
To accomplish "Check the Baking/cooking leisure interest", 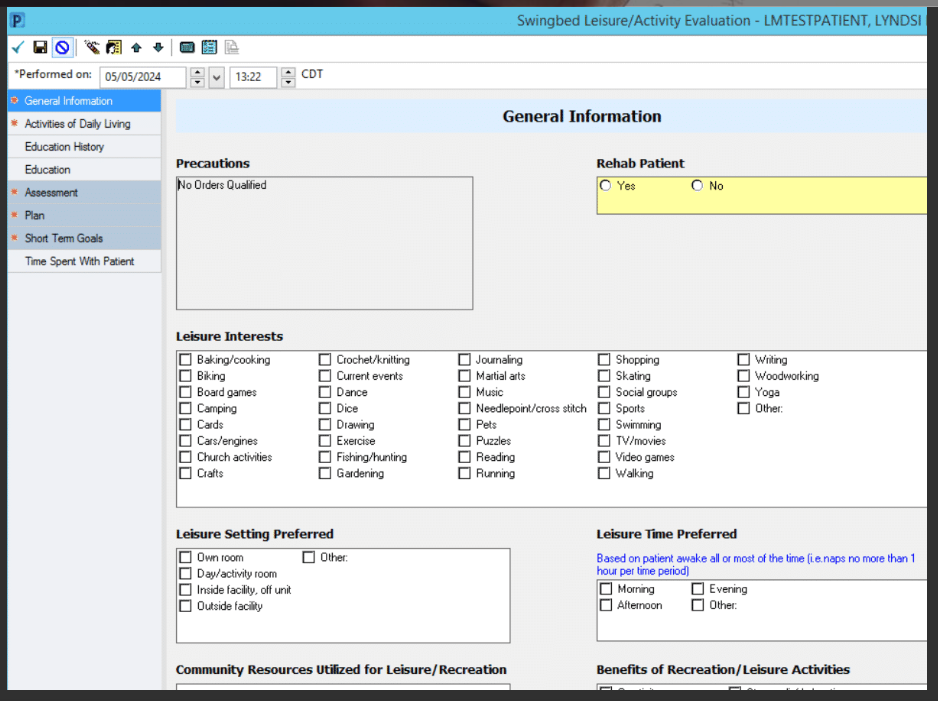I will tap(185, 359).
